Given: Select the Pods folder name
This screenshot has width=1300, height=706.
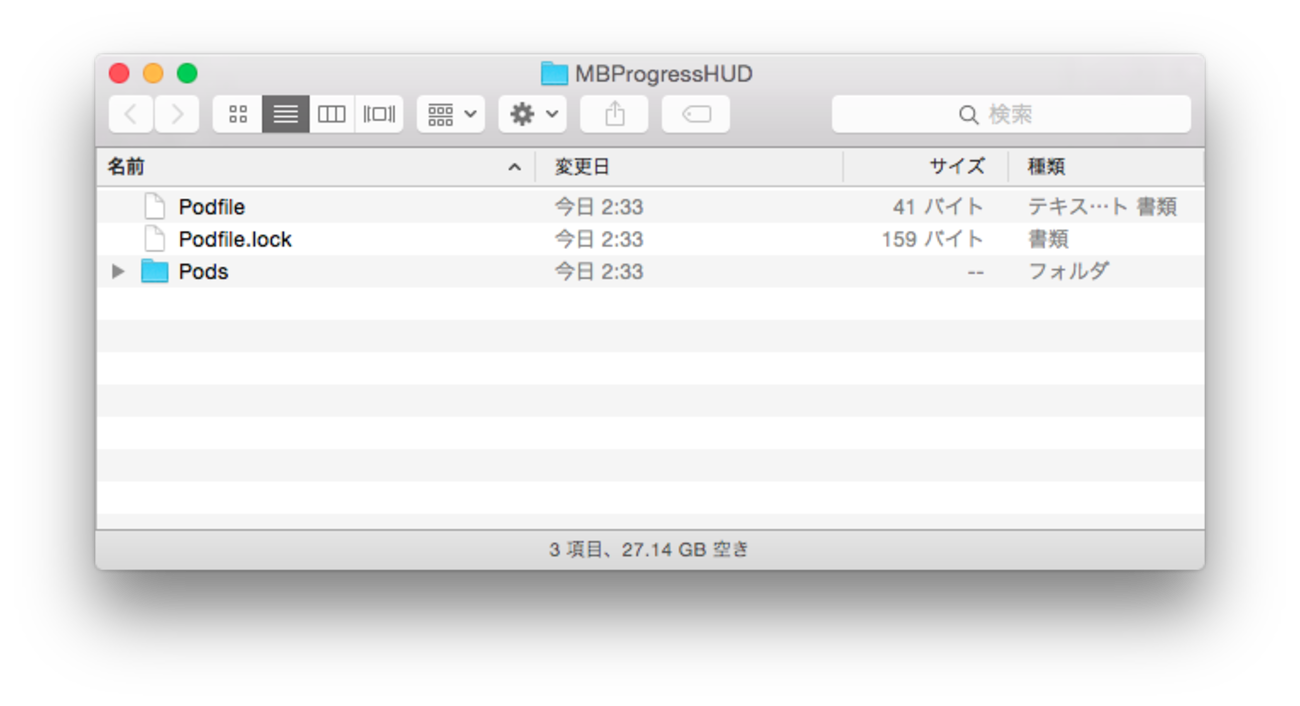Looking at the screenshot, I should [203, 271].
